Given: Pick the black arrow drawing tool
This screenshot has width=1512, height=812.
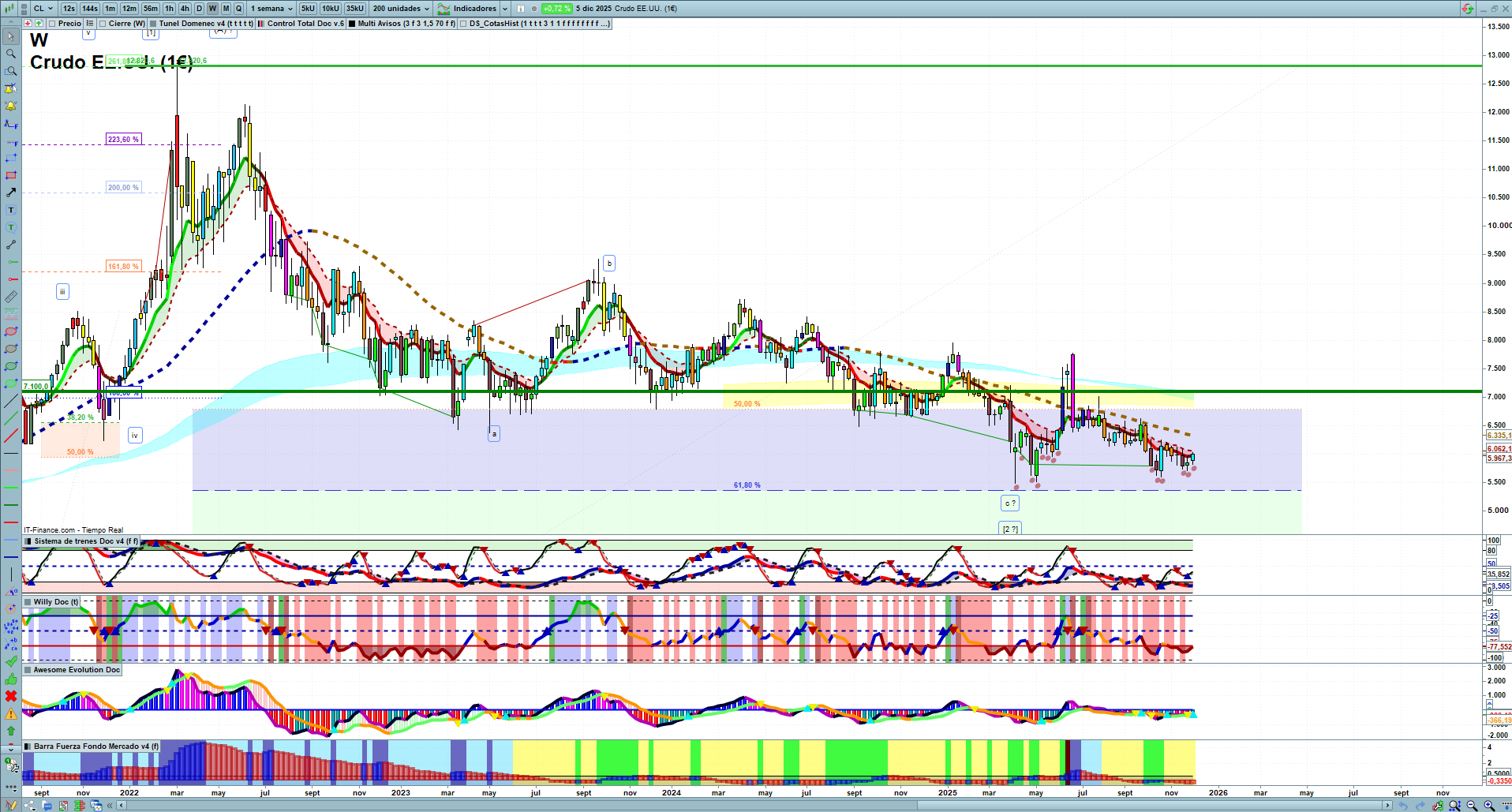Looking at the screenshot, I should pos(11,193).
